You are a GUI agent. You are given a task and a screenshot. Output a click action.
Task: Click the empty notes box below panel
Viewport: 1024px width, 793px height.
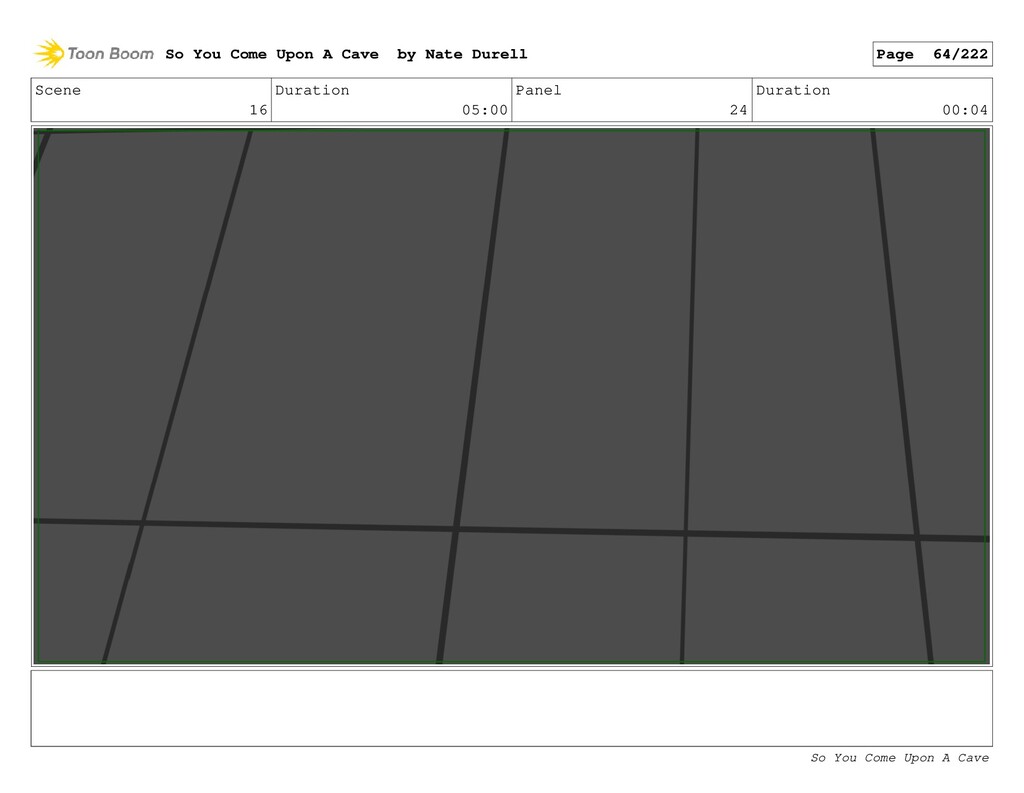pos(511,708)
